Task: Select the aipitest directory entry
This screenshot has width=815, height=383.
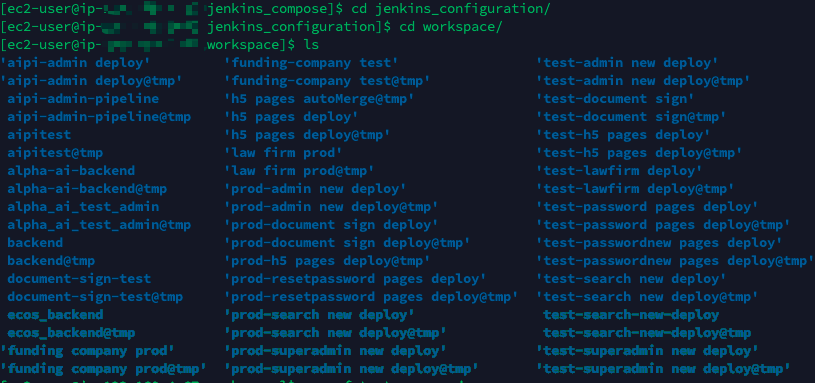Action: coord(39,135)
